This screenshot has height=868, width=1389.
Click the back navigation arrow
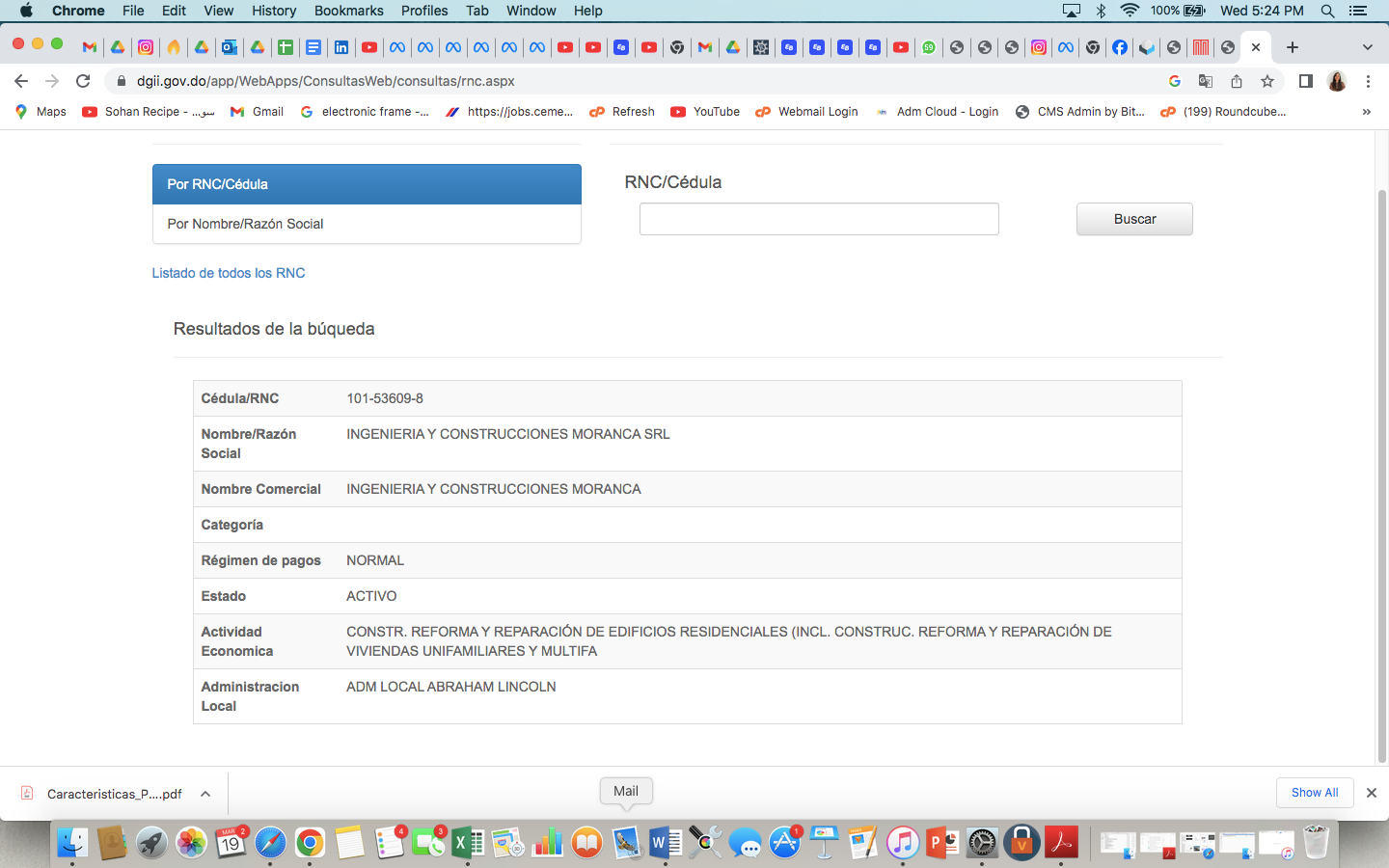coord(21,81)
